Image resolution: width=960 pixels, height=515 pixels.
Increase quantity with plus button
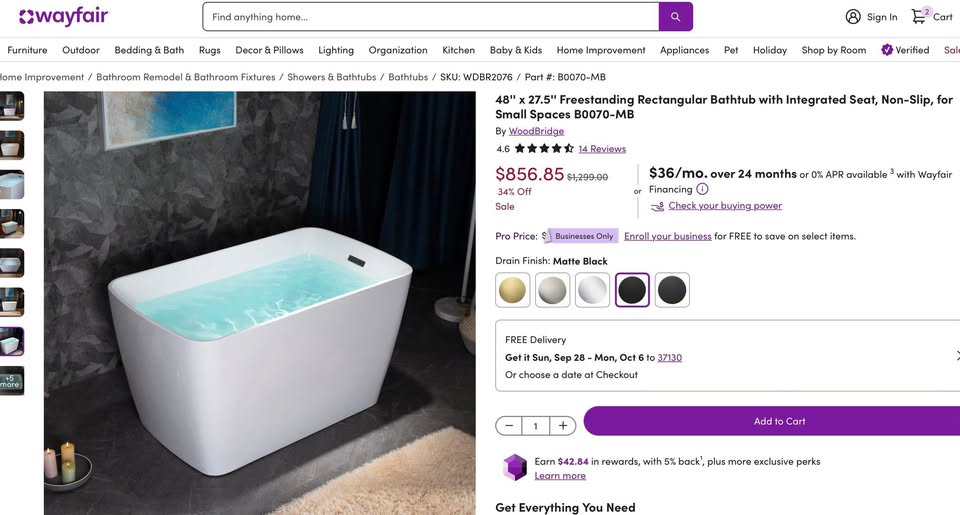point(563,426)
